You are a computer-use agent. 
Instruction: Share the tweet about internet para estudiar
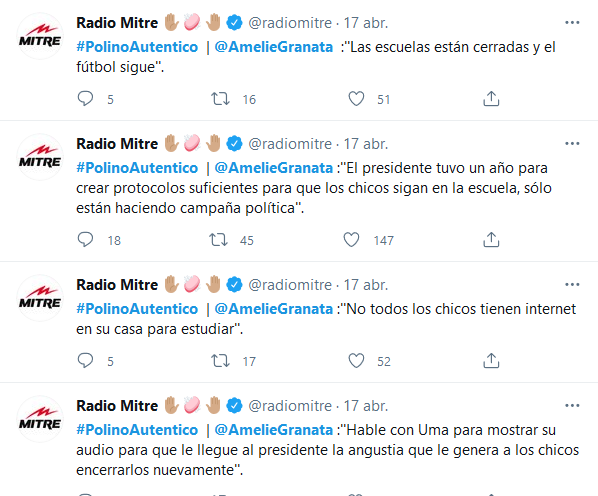point(491,361)
